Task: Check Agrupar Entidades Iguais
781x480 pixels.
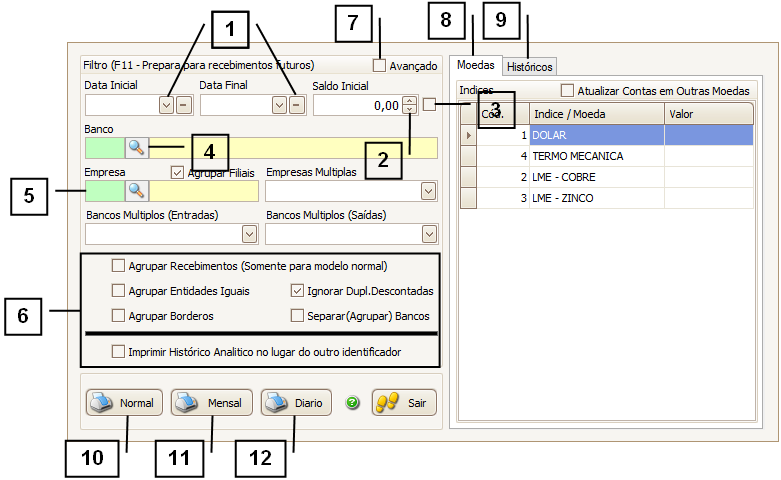Action: click(x=119, y=291)
